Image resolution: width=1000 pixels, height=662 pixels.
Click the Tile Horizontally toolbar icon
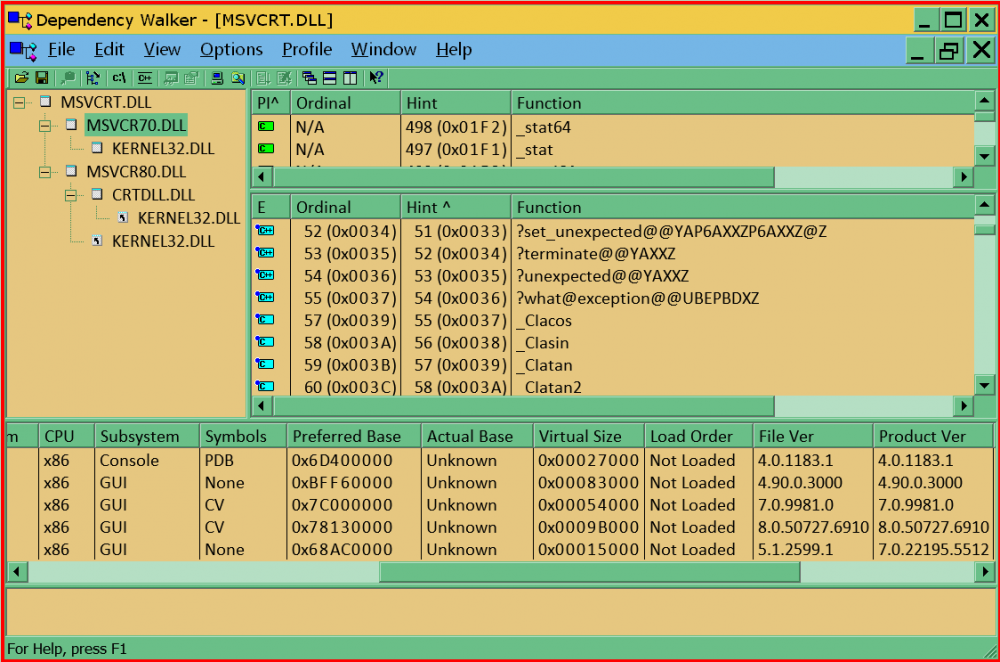click(330, 78)
